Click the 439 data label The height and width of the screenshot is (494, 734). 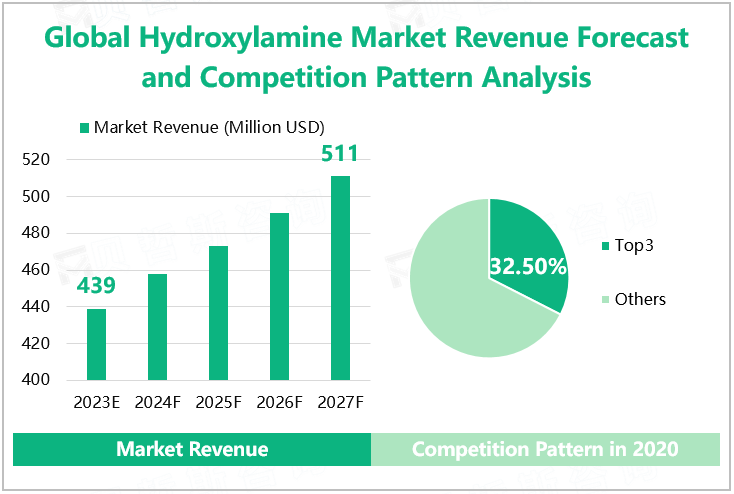click(x=96, y=285)
